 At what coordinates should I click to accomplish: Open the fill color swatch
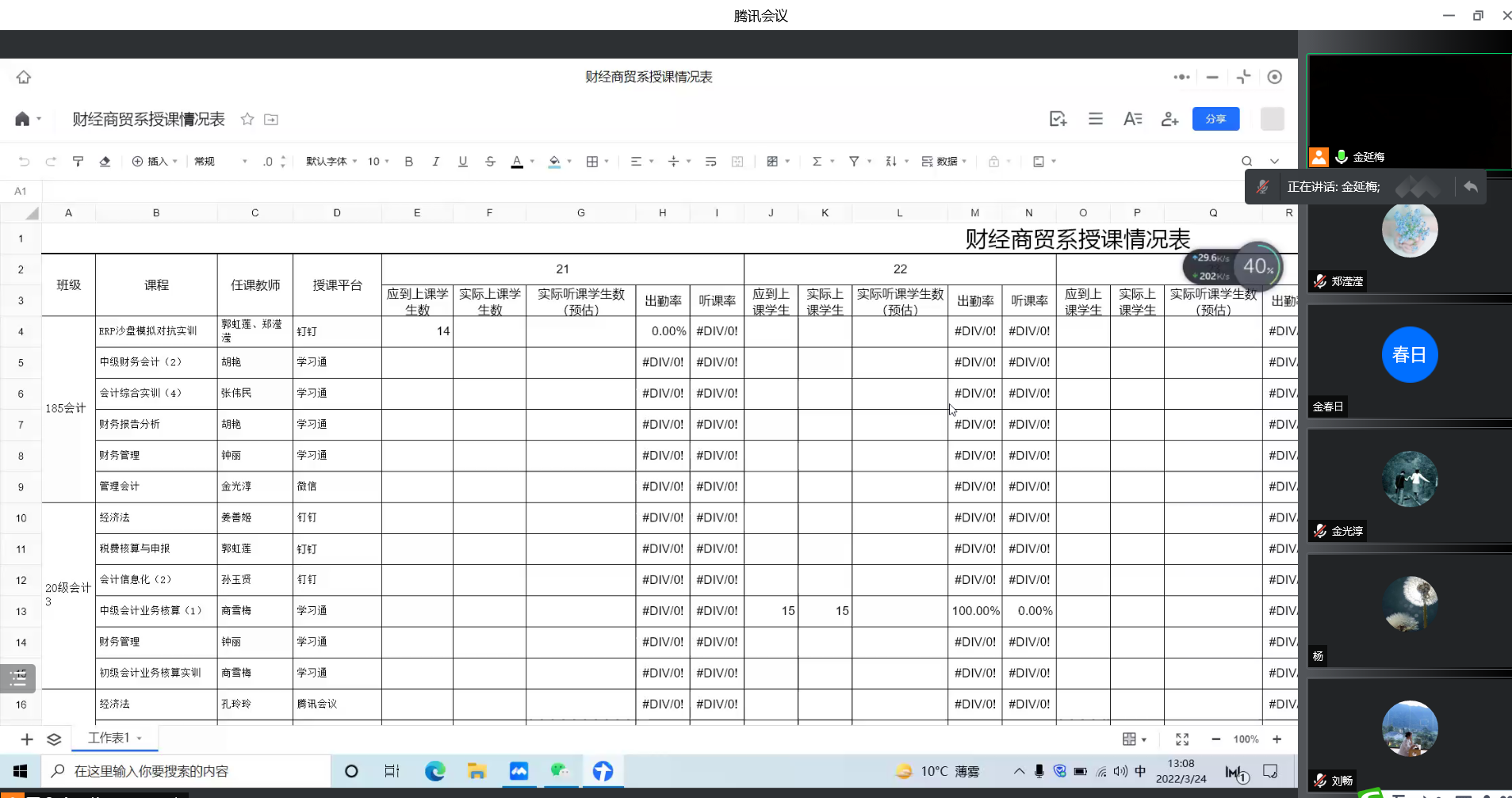click(554, 162)
